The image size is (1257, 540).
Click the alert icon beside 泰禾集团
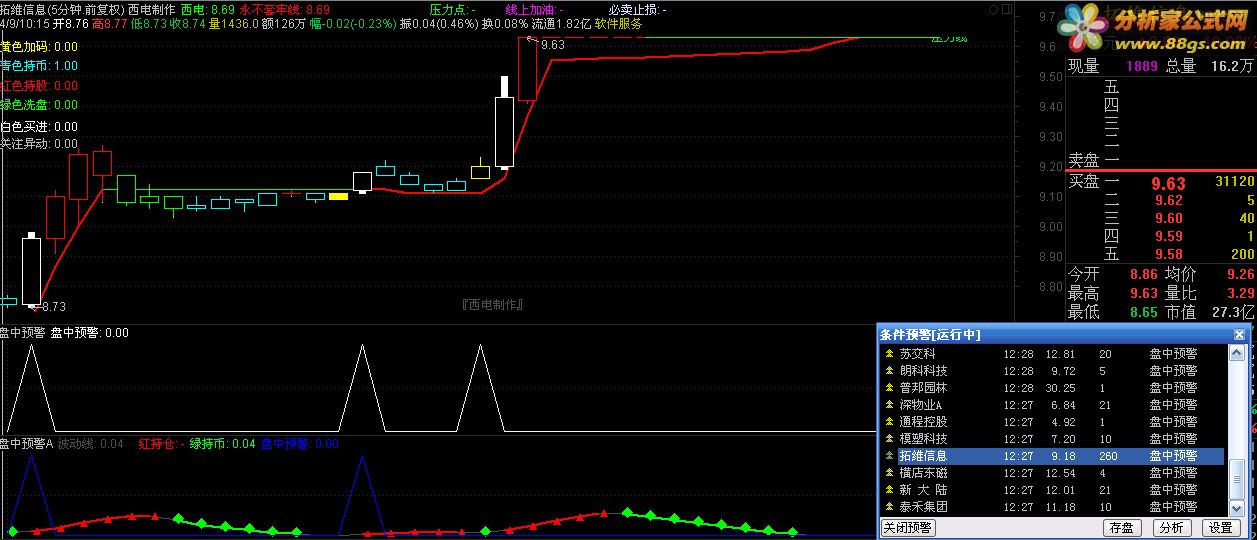889,506
